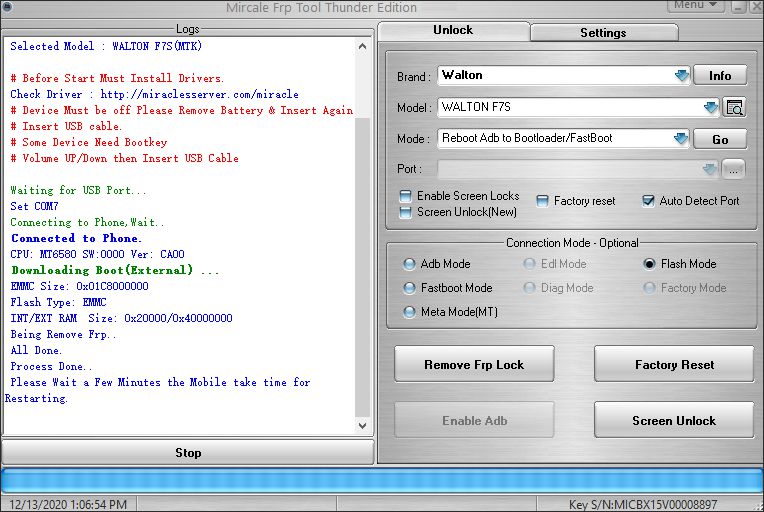Click the 'Flash Type: EMMC' log line
The height and width of the screenshot is (512, 764).
click(x=58, y=303)
